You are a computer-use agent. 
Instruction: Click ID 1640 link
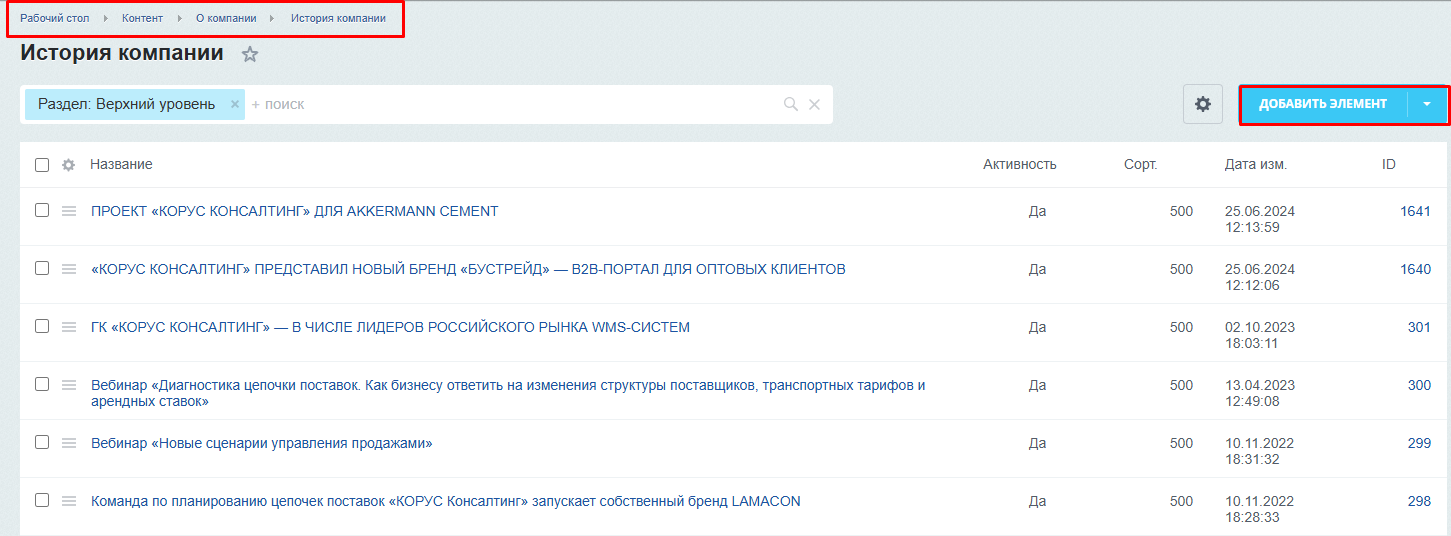pyautogui.click(x=1415, y=269)
